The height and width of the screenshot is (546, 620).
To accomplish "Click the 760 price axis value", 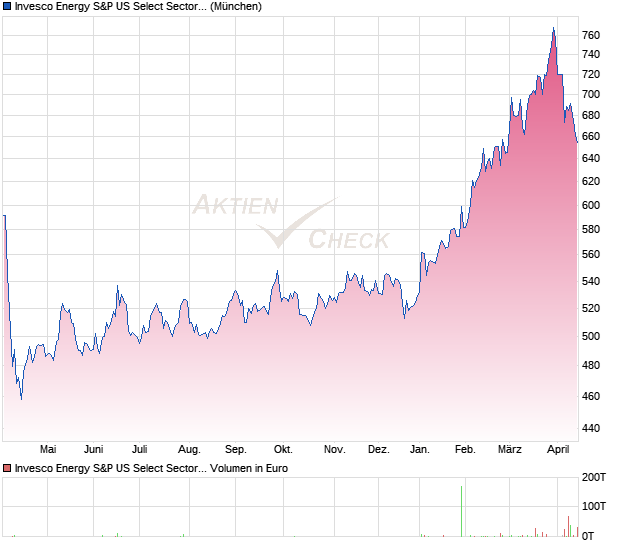I will [x=591, y=36].
